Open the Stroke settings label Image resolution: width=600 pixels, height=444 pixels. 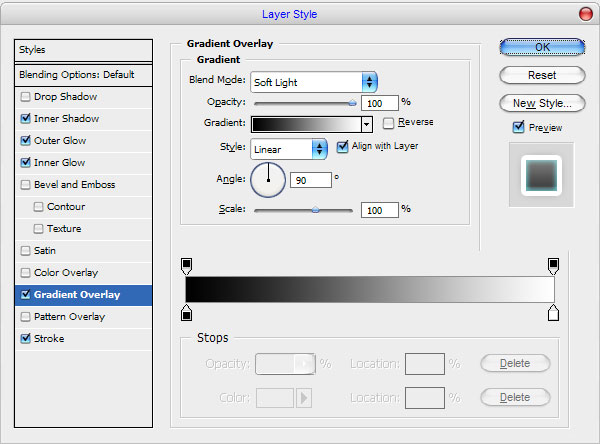(49, 339)
